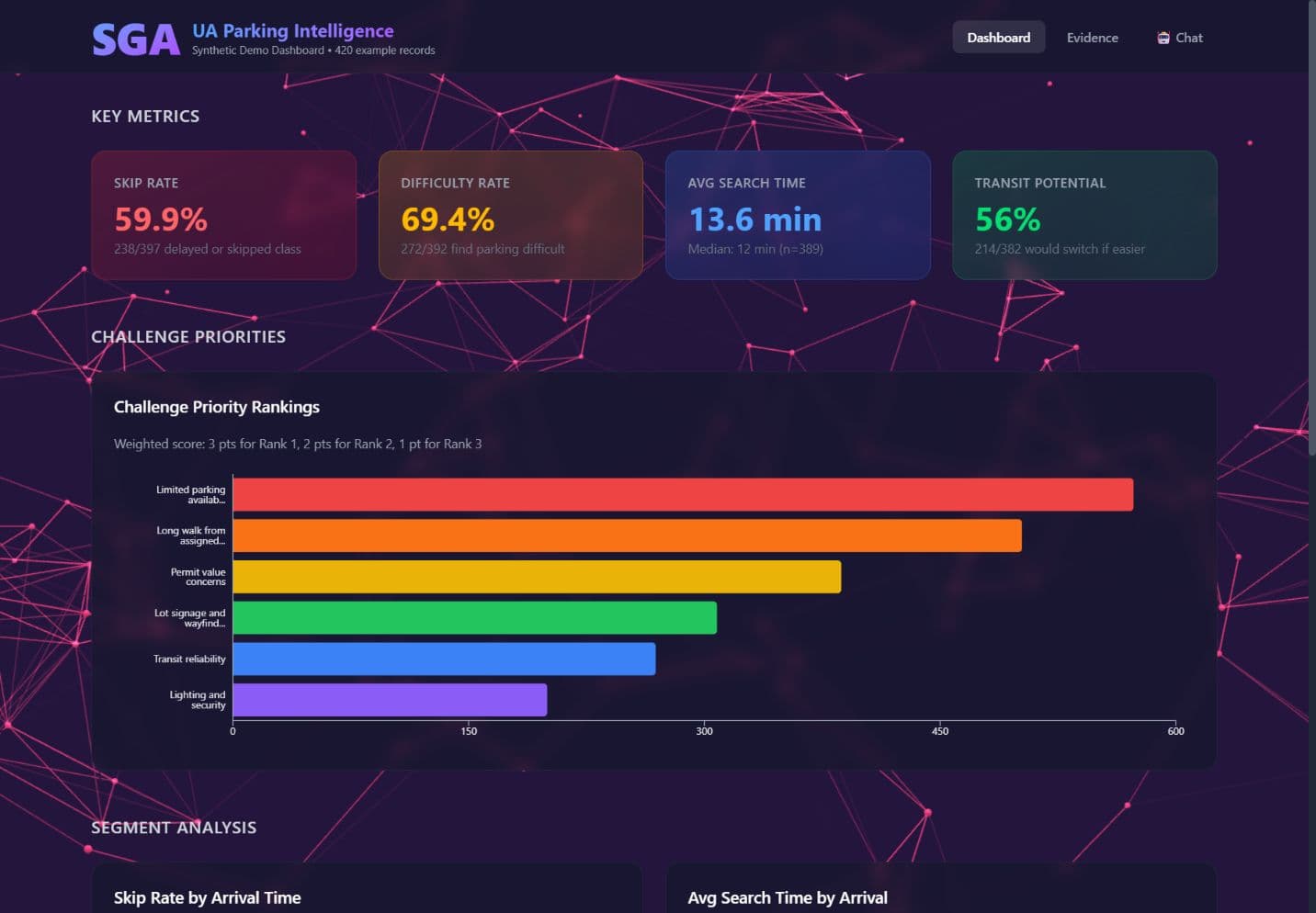Image resolution: width=1316 pixels, height=913 pixels.
Task: Click the green Lot signage bar
Action: 474,617
